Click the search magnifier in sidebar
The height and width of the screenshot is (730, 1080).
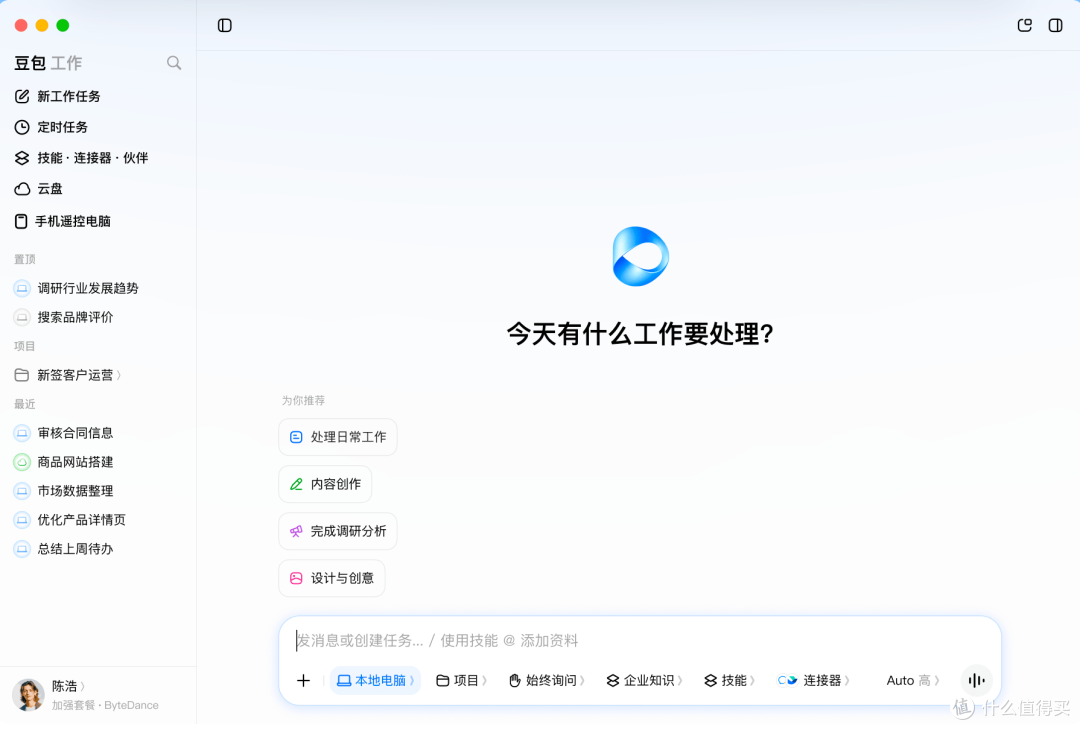point(174,63)
